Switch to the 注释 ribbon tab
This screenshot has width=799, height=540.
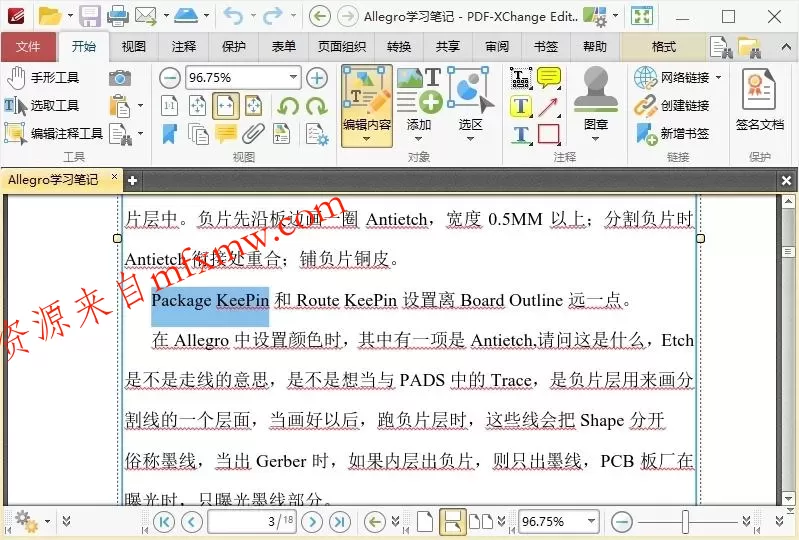[183, 47]
